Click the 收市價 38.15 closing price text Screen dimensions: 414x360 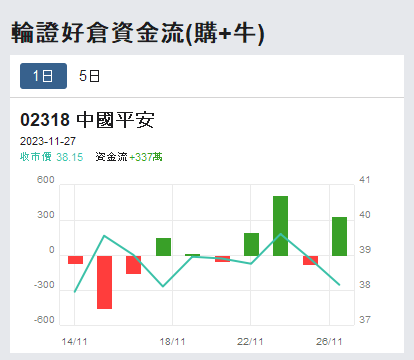[x=52, y=157]
